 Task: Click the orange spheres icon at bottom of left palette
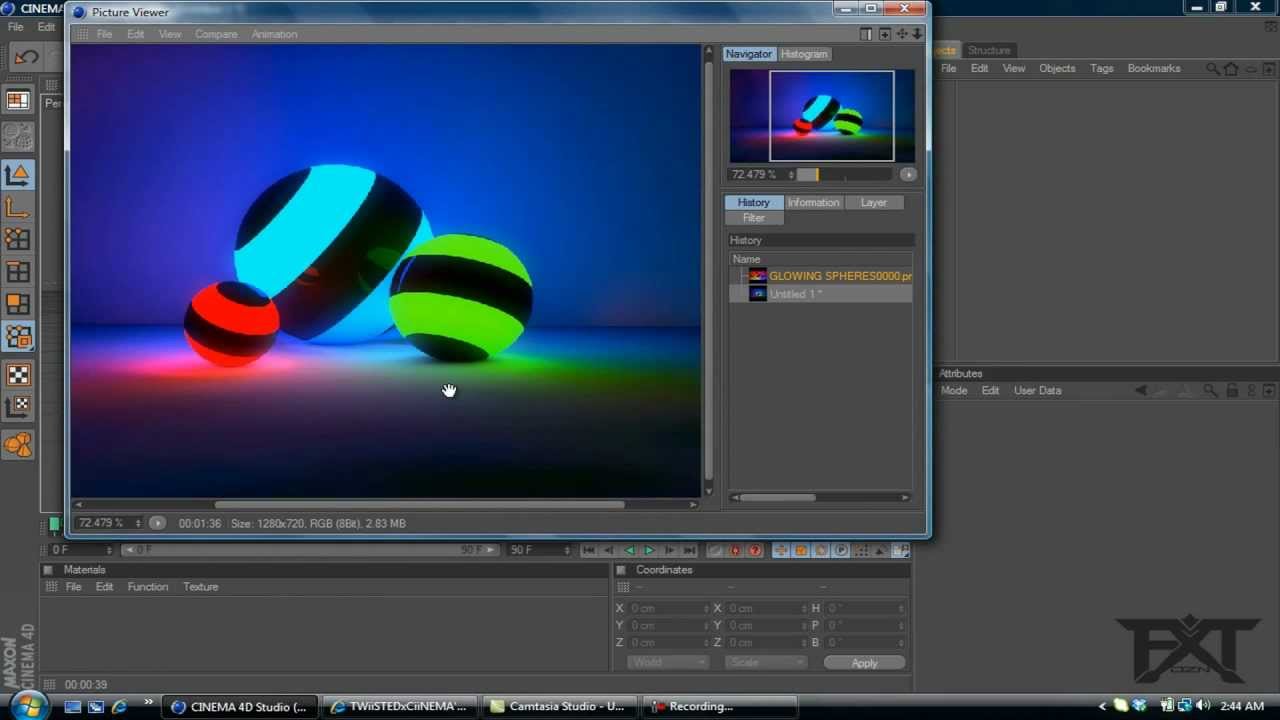18,444
